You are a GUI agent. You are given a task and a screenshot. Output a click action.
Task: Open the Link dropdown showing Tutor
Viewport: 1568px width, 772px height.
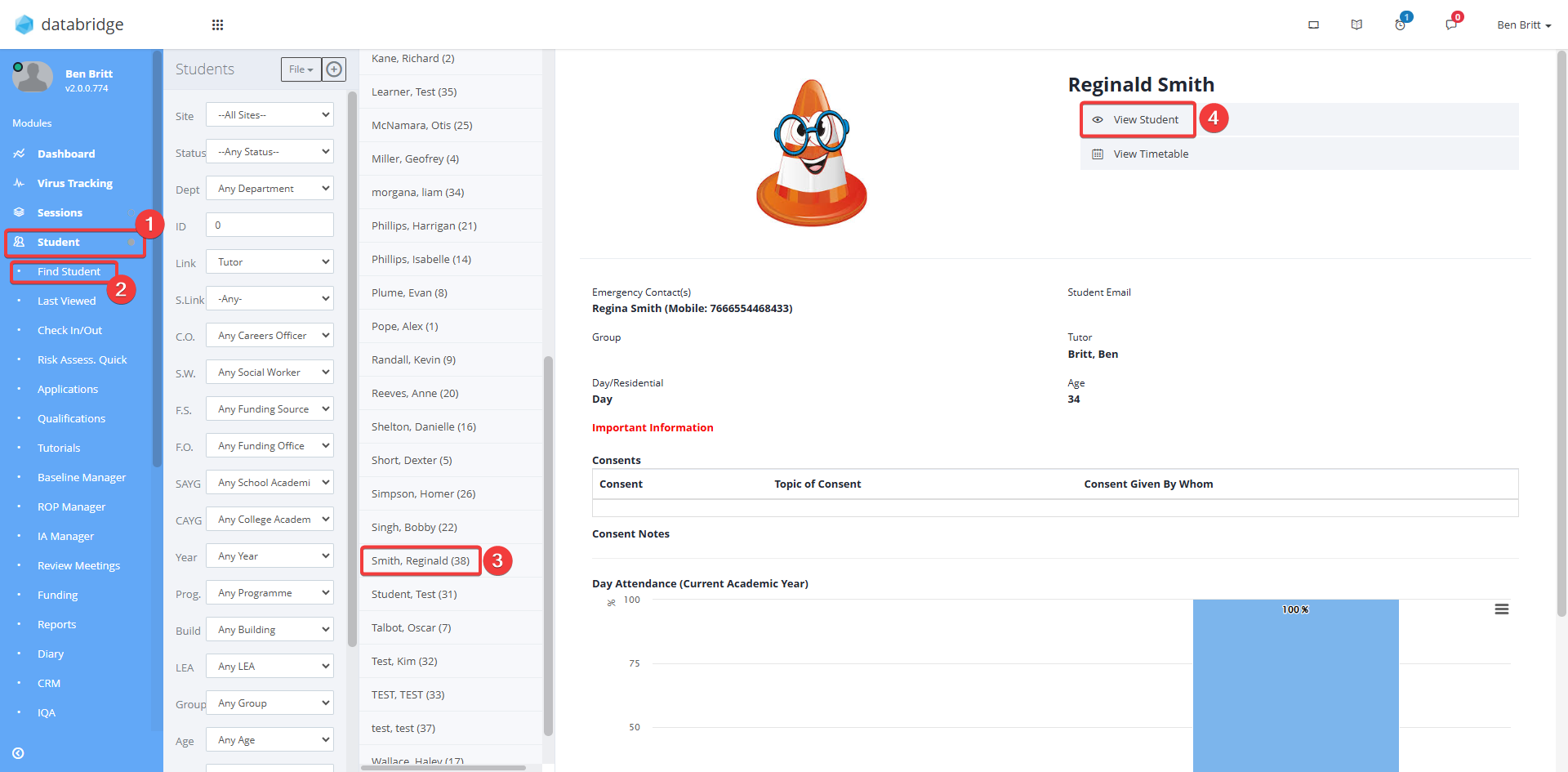269,262
